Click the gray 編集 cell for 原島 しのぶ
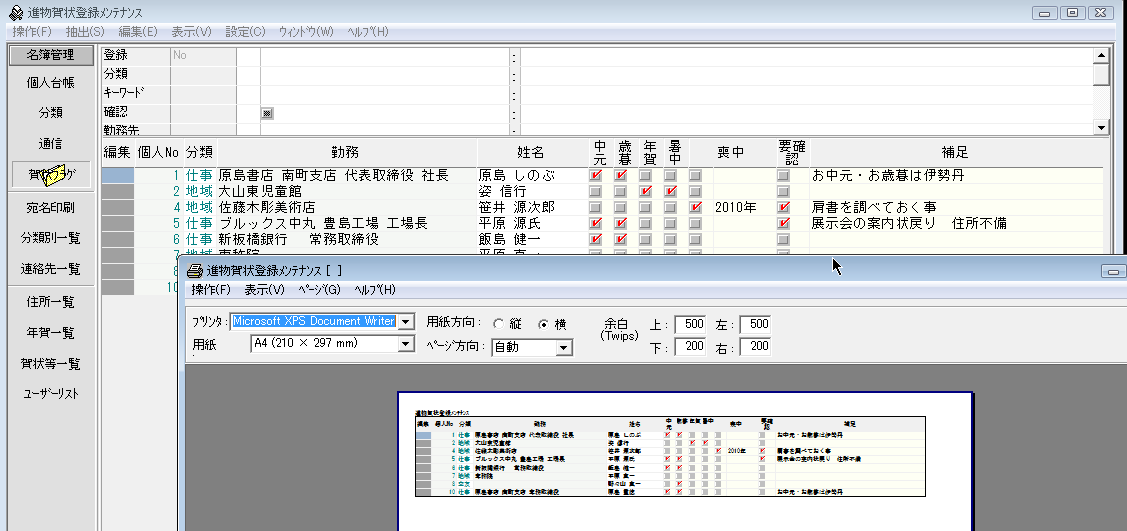 118,175
